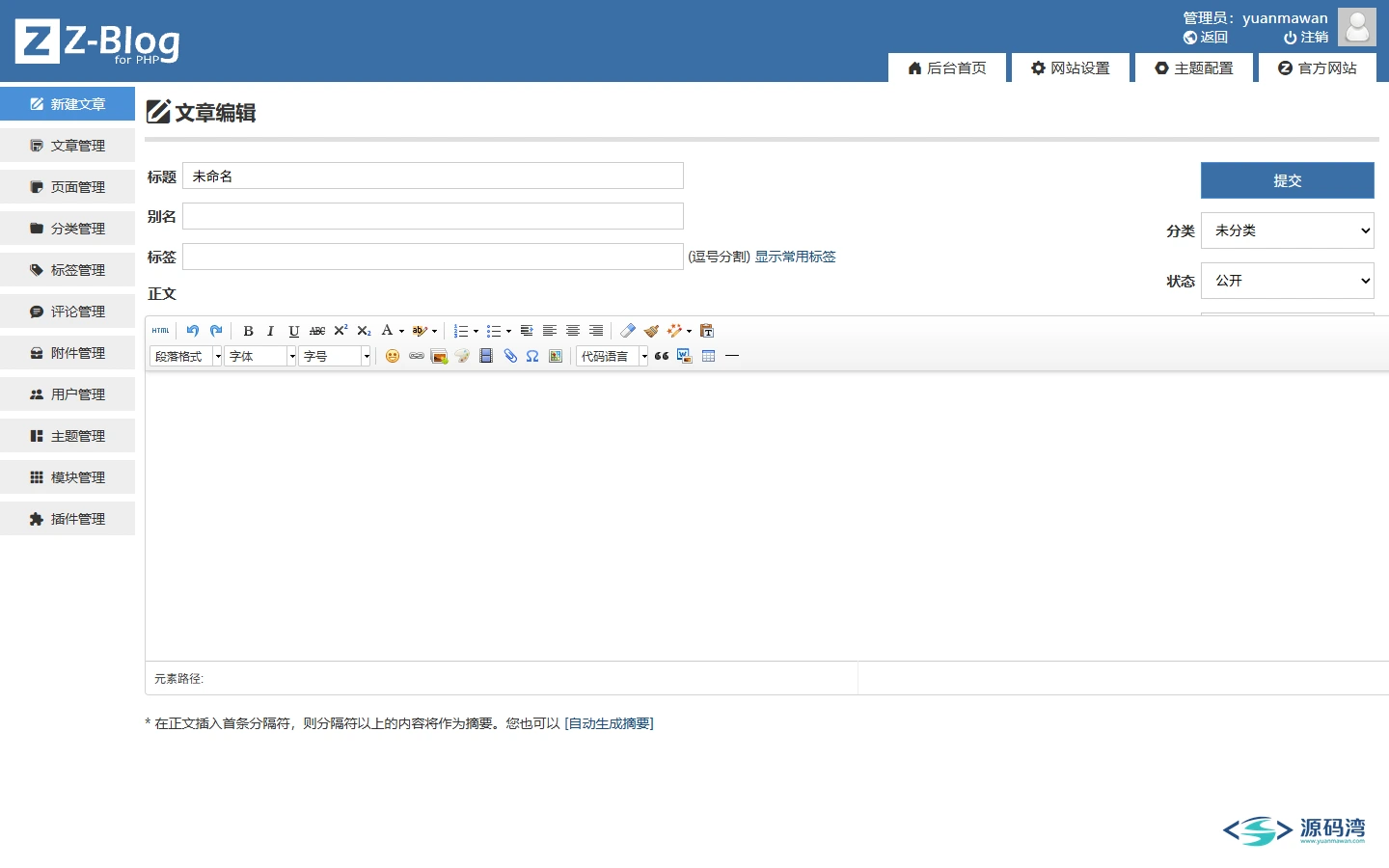Insert an ordered numbered list
The width and height of the screenshot is (1389, 868).
(x=461, y=331)
